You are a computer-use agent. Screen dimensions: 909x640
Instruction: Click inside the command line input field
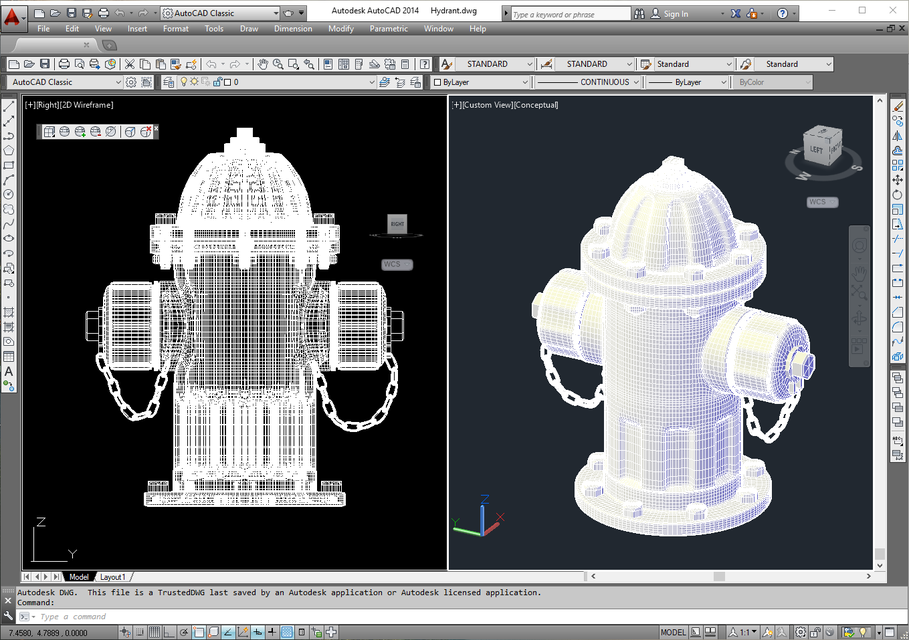click(200, 617)
